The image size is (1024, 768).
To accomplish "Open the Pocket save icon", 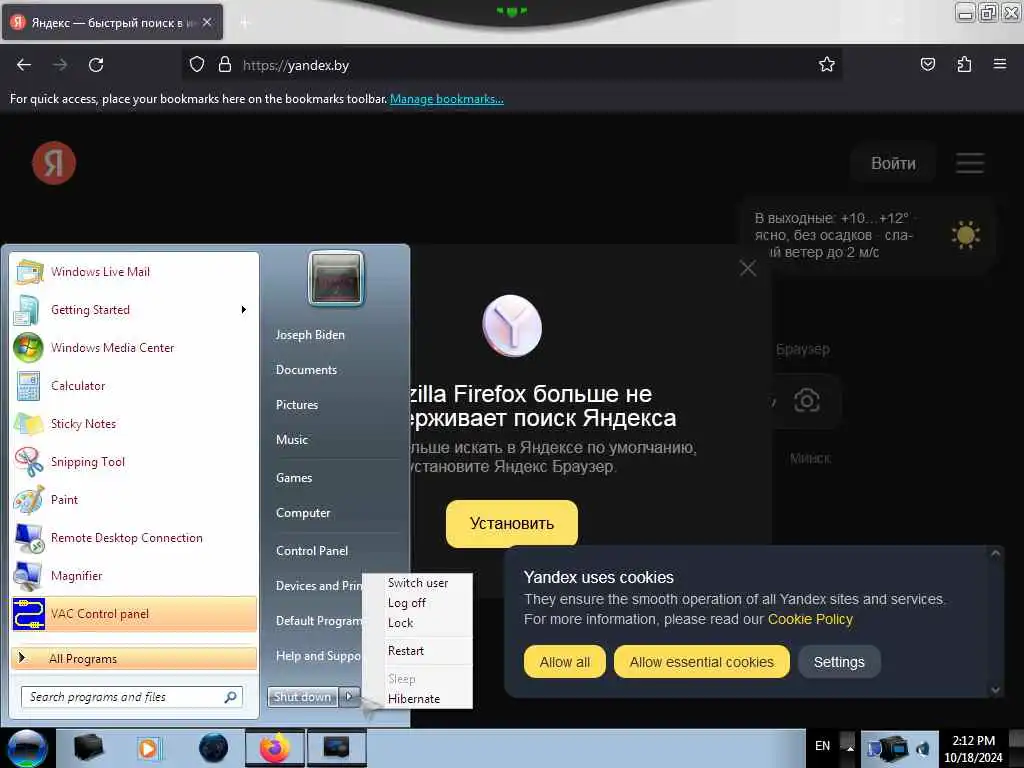I will (x=928, y=65).
